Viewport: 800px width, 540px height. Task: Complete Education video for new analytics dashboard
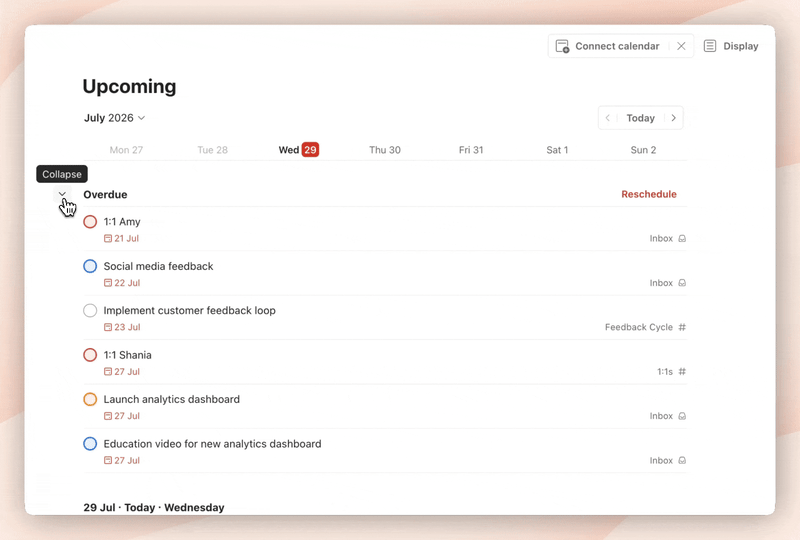point(90,444)
